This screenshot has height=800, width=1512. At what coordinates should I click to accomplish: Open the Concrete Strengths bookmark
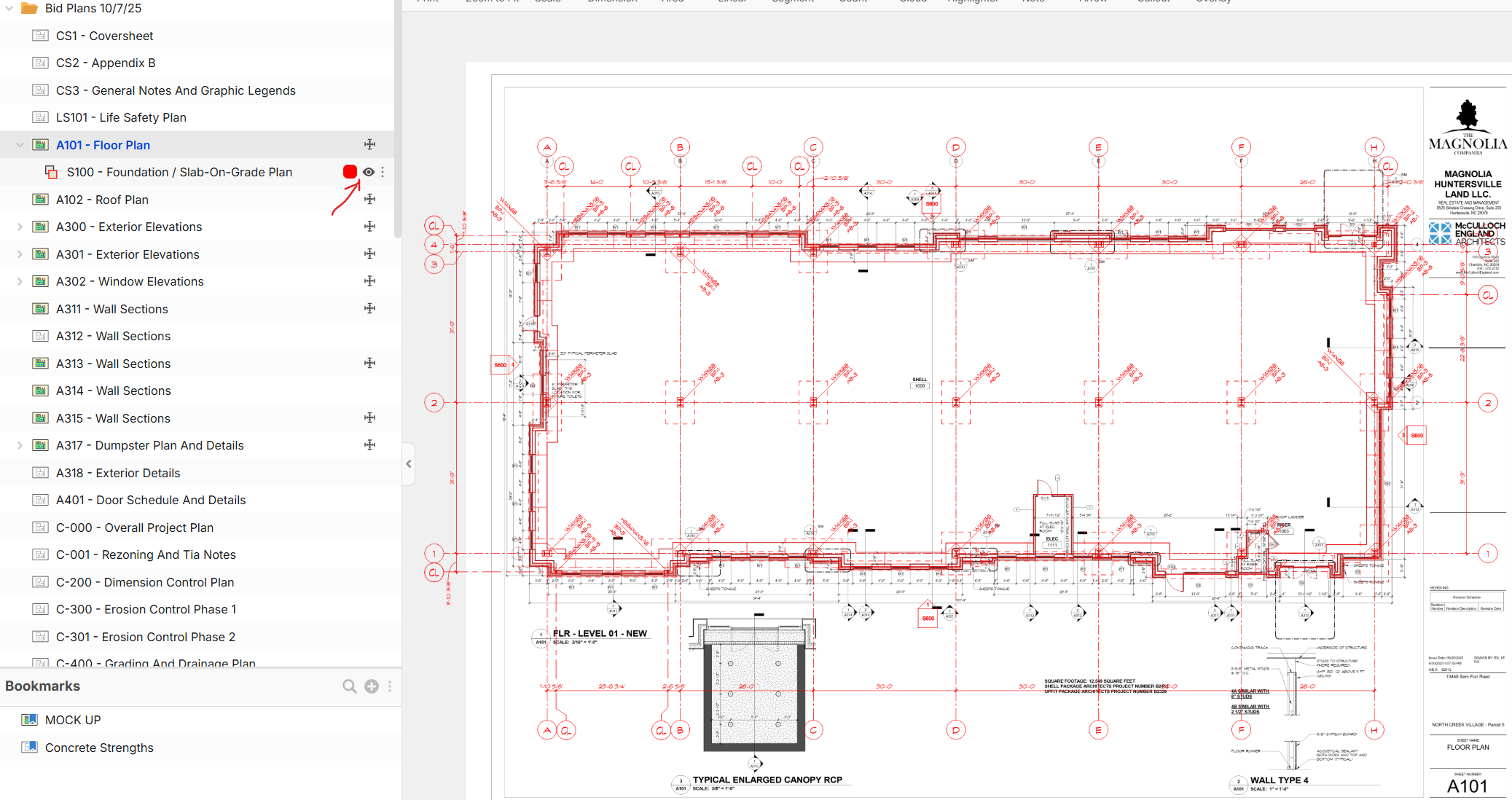point(99,748)
